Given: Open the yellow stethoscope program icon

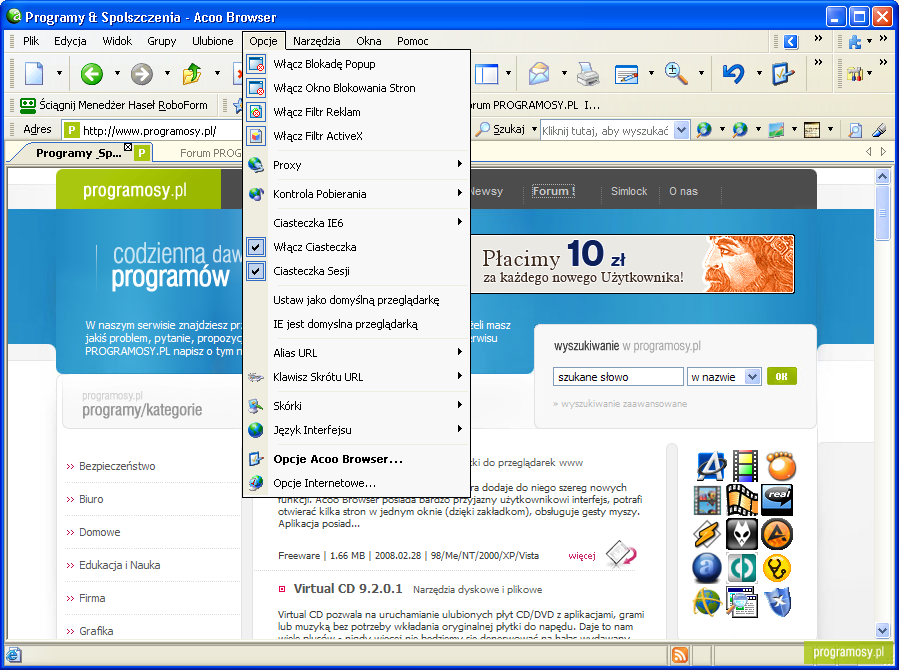Looking at the screenshot, I should (x=777, y=568).
